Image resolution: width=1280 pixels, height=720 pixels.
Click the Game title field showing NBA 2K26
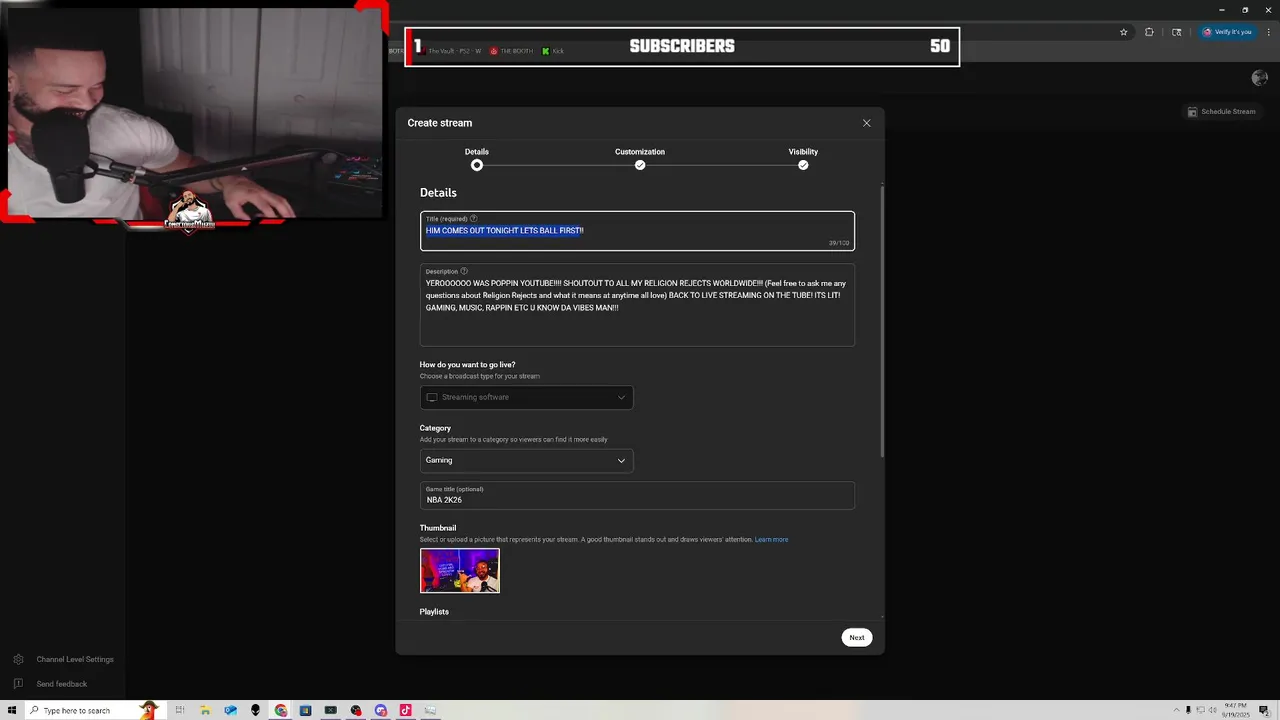(x=637, y=495)
